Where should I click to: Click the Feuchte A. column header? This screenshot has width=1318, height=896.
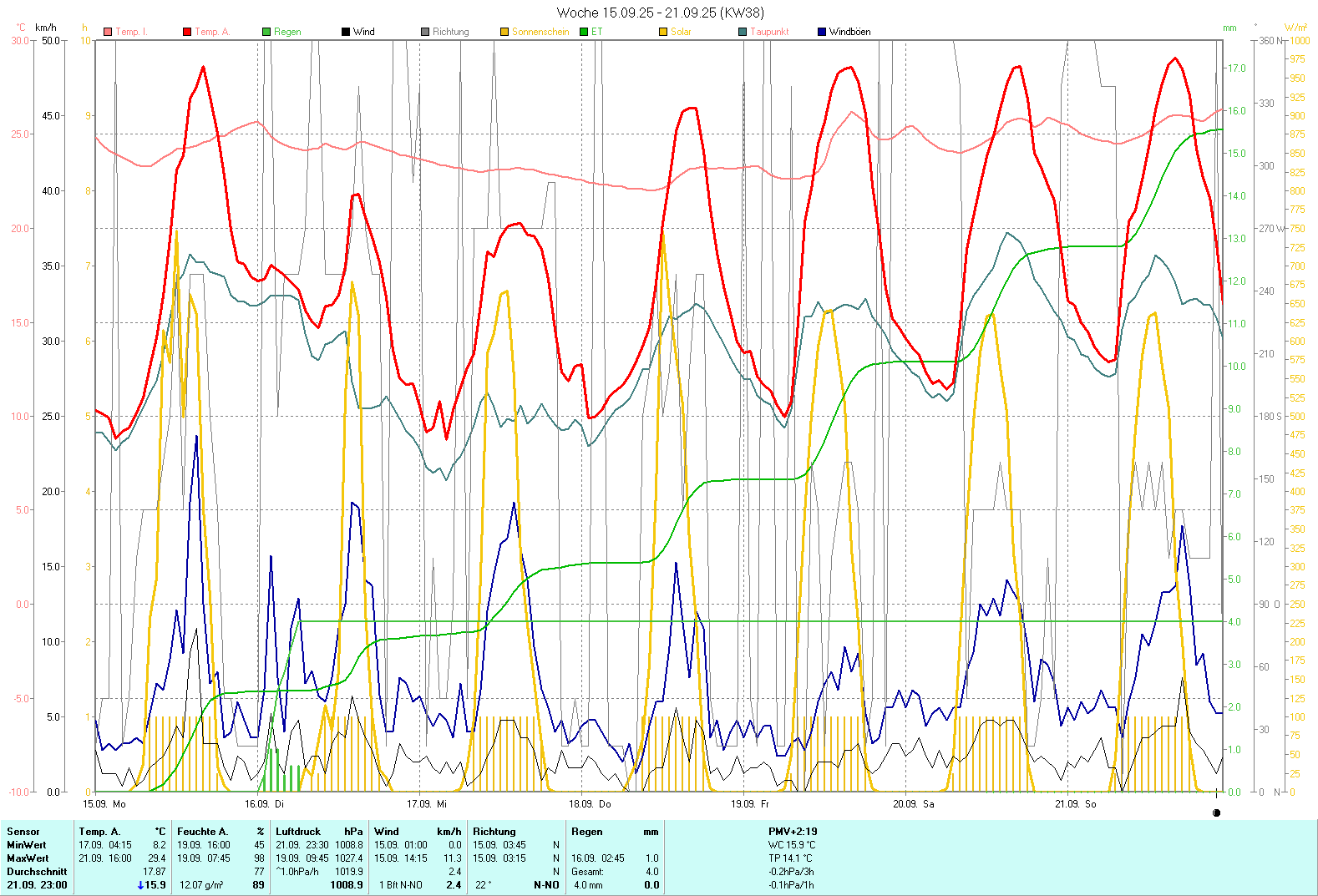tap(202, 832)
